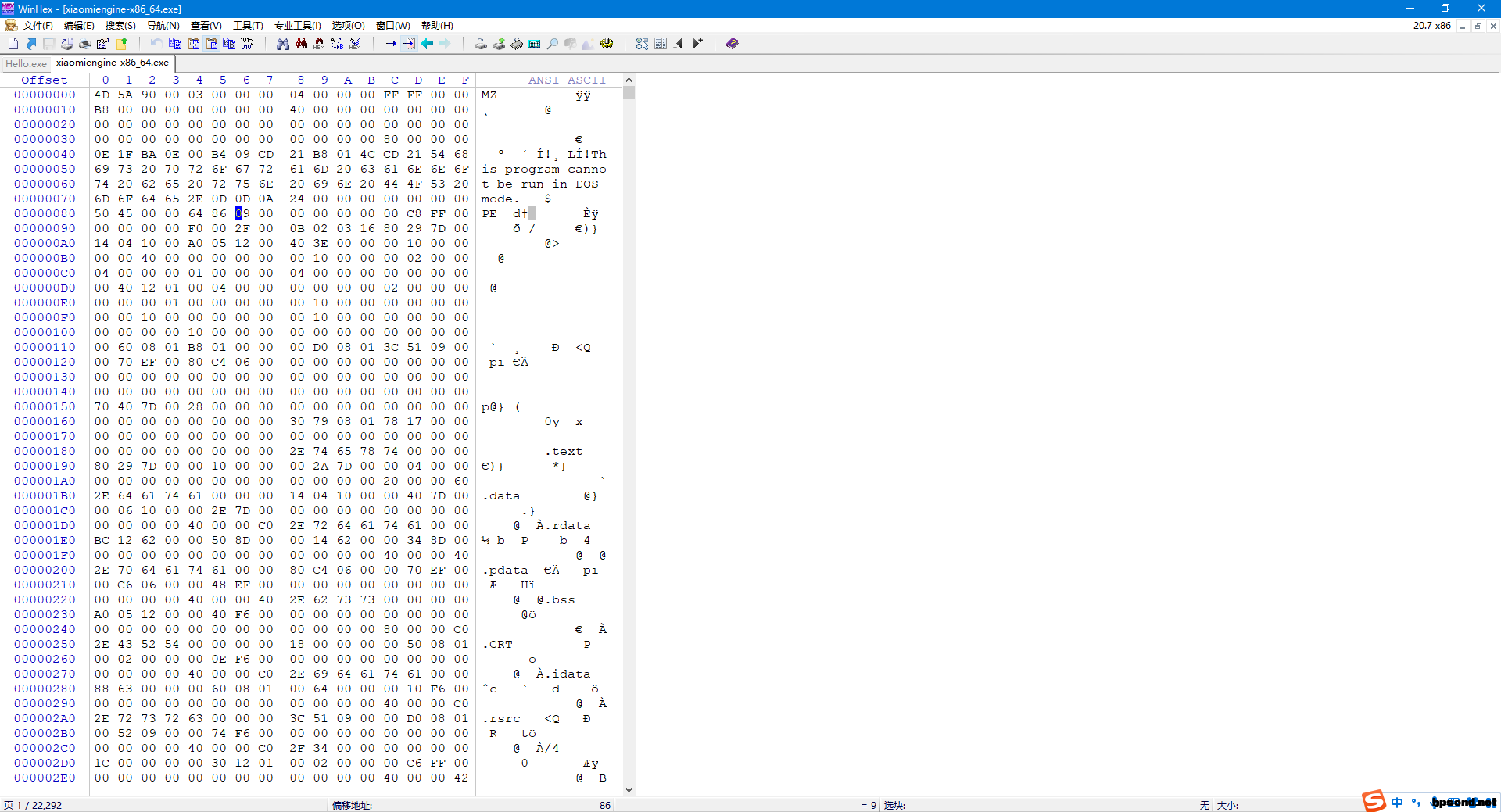Open file Properties toolbar icon
1501x812 pixels.
tap(103, 44)
